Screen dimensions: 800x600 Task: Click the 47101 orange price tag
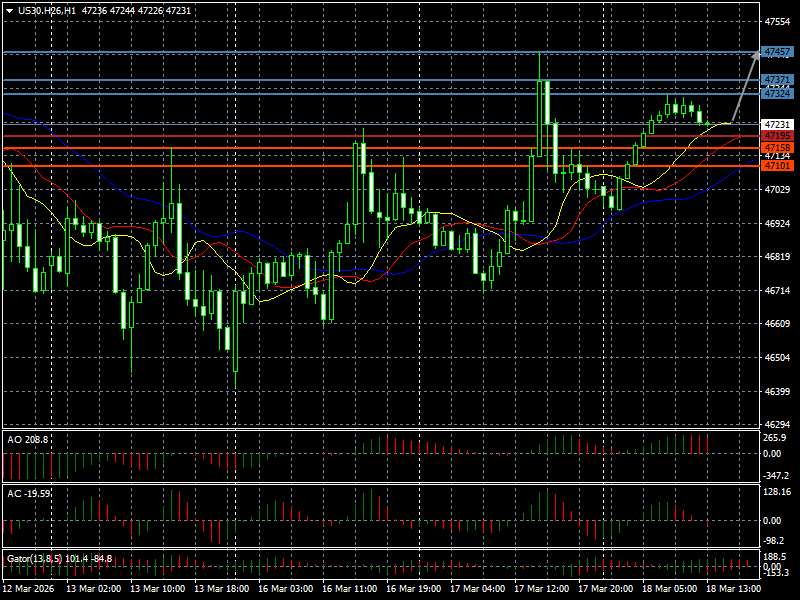(777, 166)
